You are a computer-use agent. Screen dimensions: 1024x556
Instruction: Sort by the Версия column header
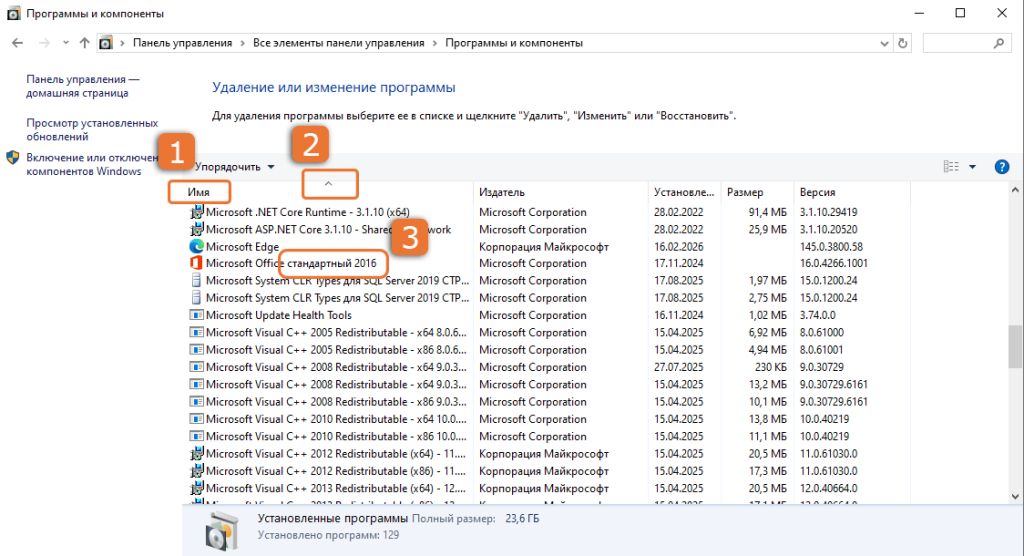tap(817, 192)
